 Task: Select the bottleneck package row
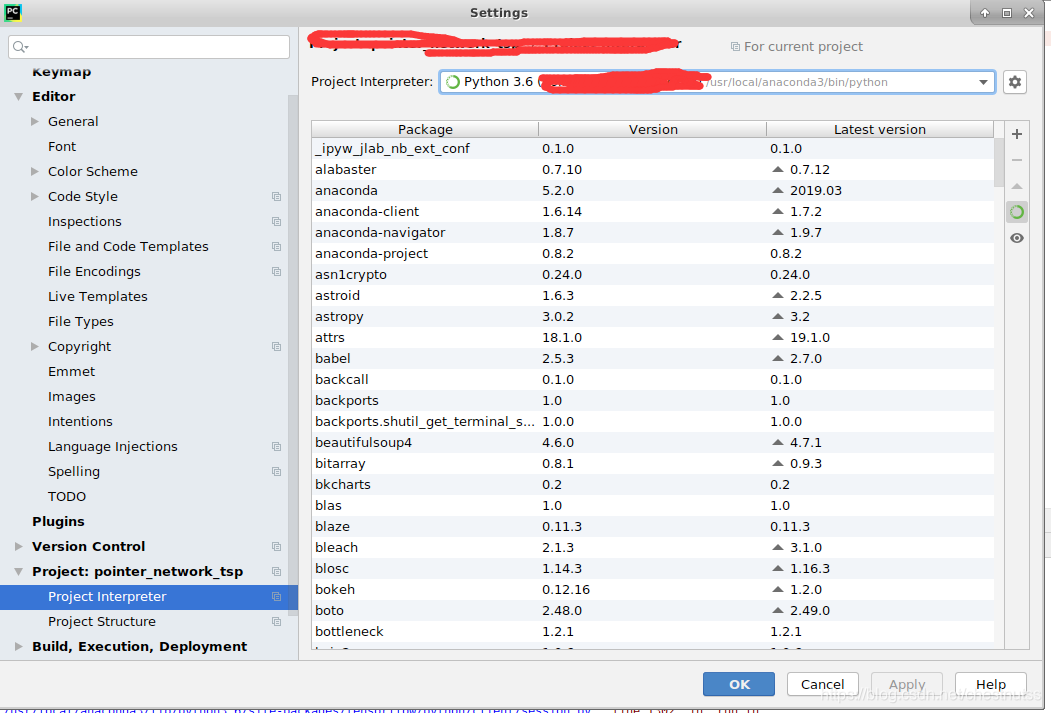pyautogui.click(x=653, y=631)
